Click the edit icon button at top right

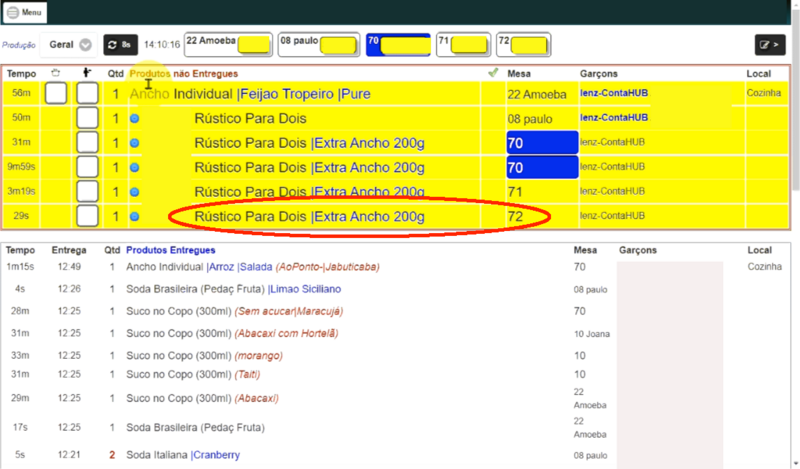pos(770,45)
